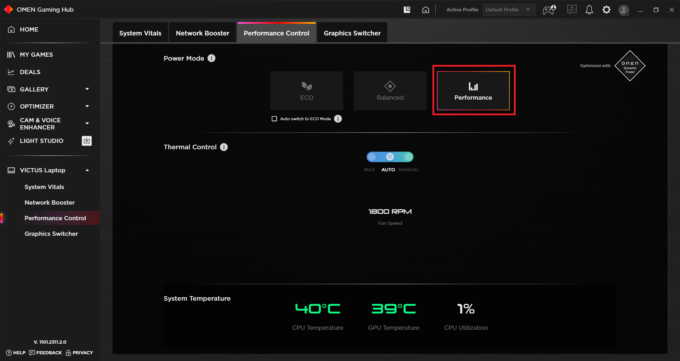Open the gamepad friends icon
680x361 pixels.
point(549,10)
